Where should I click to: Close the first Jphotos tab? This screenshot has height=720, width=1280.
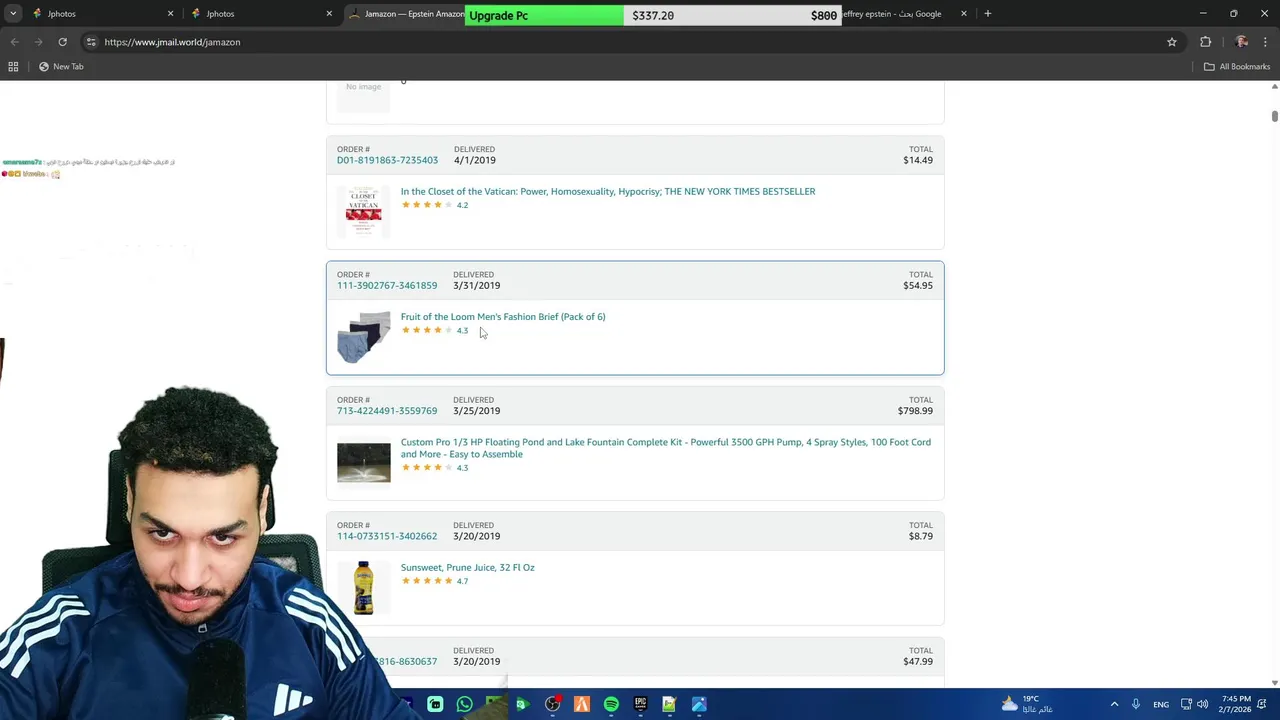(170, 14)
